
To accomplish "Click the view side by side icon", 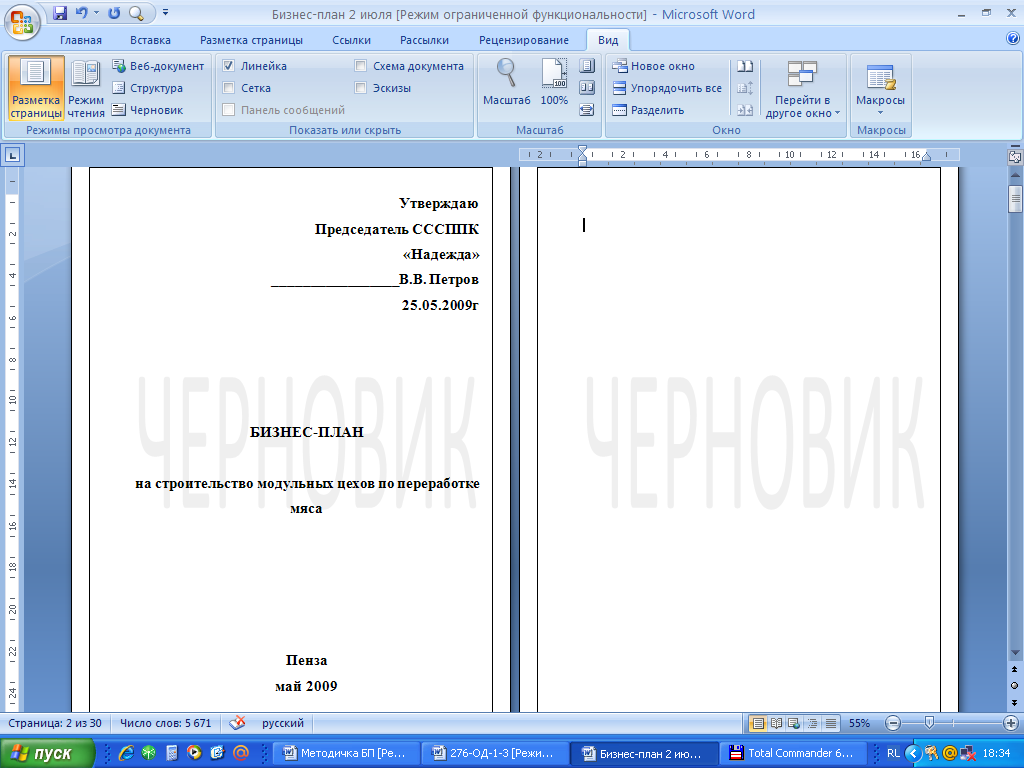I will pos(745,66).
